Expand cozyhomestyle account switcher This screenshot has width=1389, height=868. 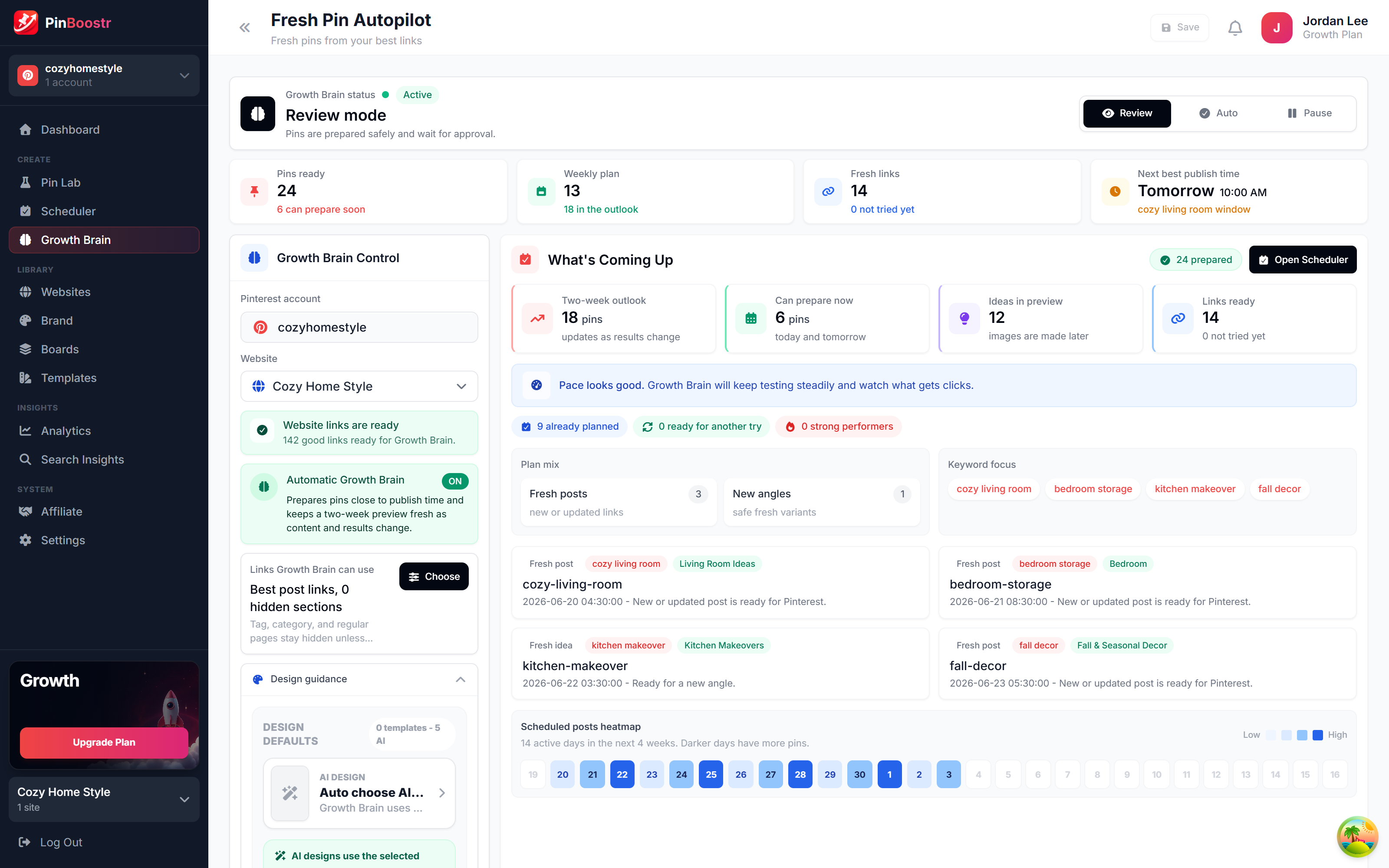tap(104, 75)
